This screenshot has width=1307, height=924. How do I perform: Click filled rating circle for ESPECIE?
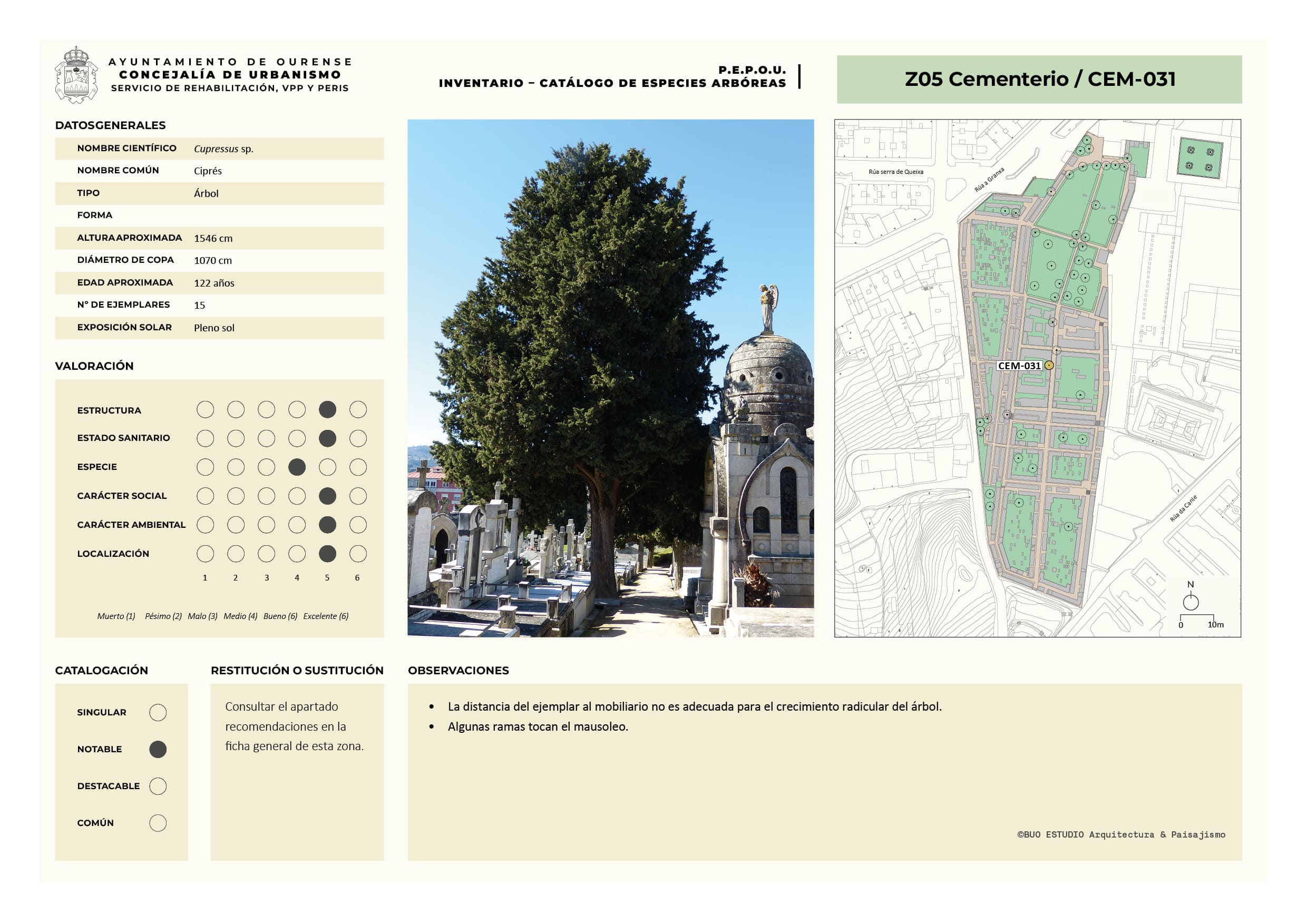point(297,467)
